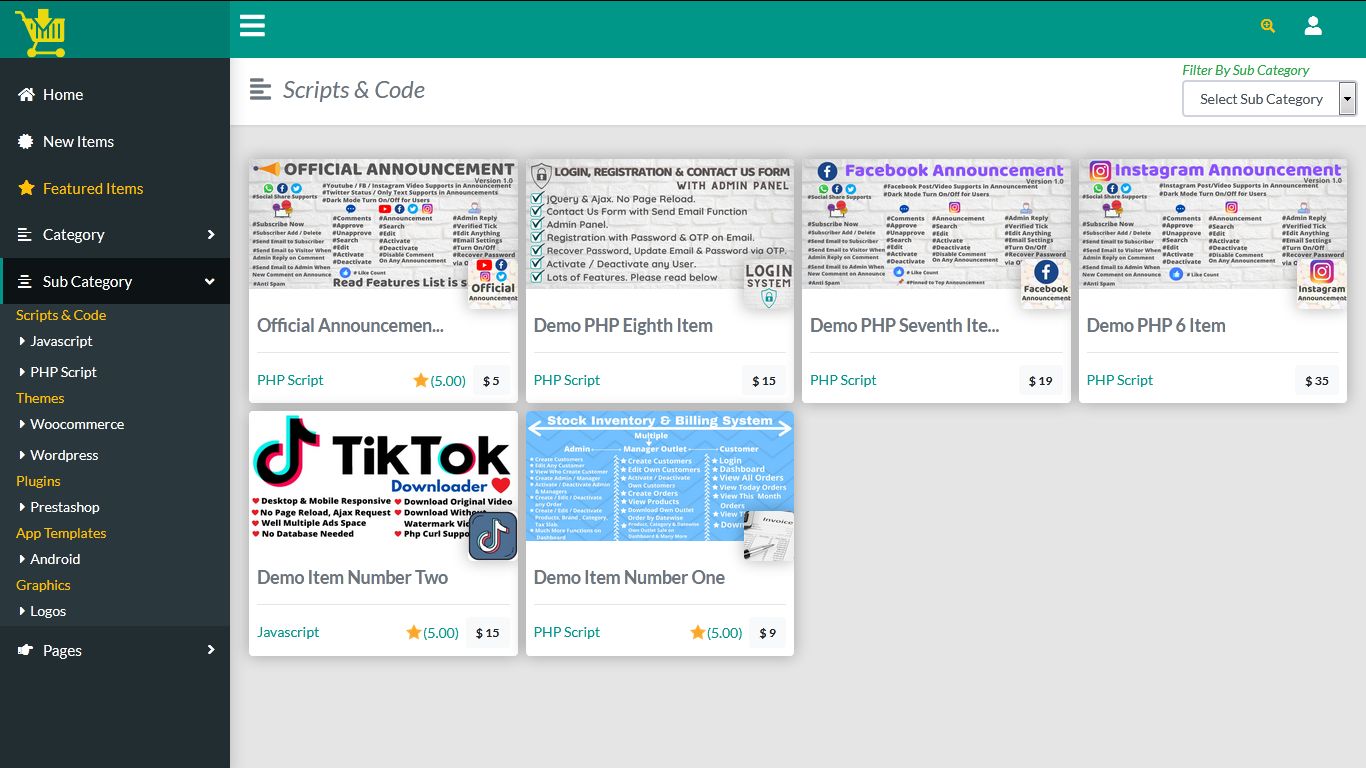Click the Home house icon
Viewport: 1366px width, 768px height.
pos(26,94)
